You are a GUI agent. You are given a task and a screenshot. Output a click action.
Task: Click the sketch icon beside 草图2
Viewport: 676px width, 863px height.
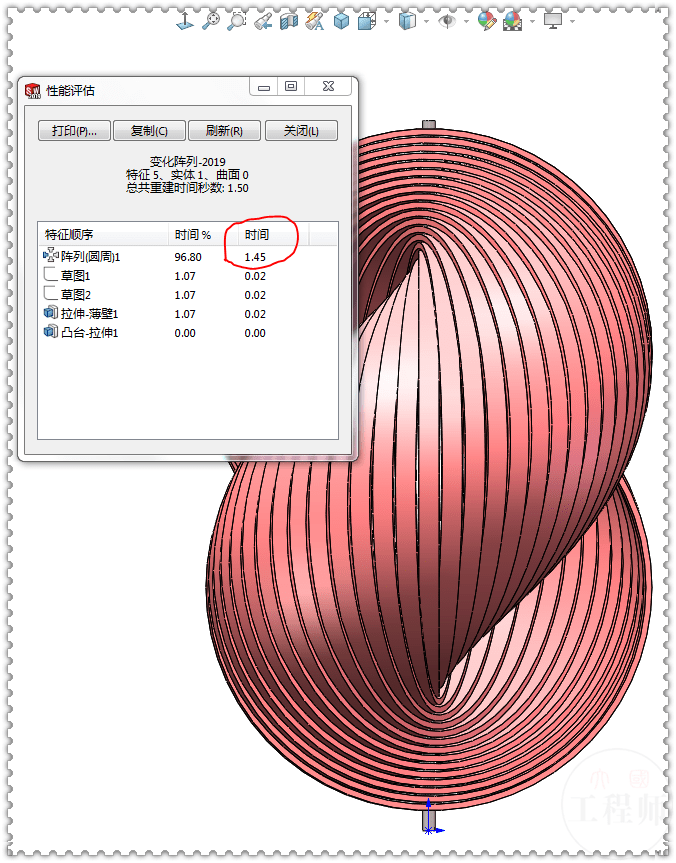pos(51,293)
